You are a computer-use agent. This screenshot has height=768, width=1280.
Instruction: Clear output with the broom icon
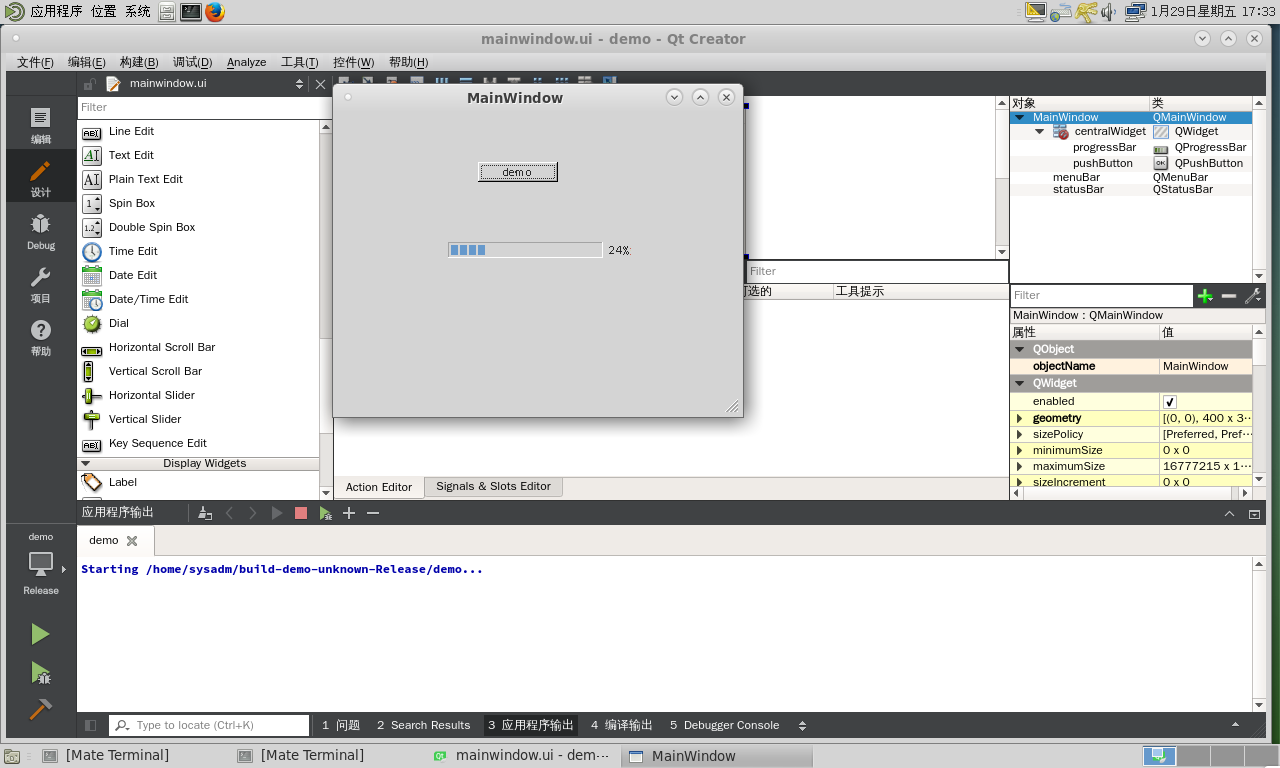[x=205, y=513]
